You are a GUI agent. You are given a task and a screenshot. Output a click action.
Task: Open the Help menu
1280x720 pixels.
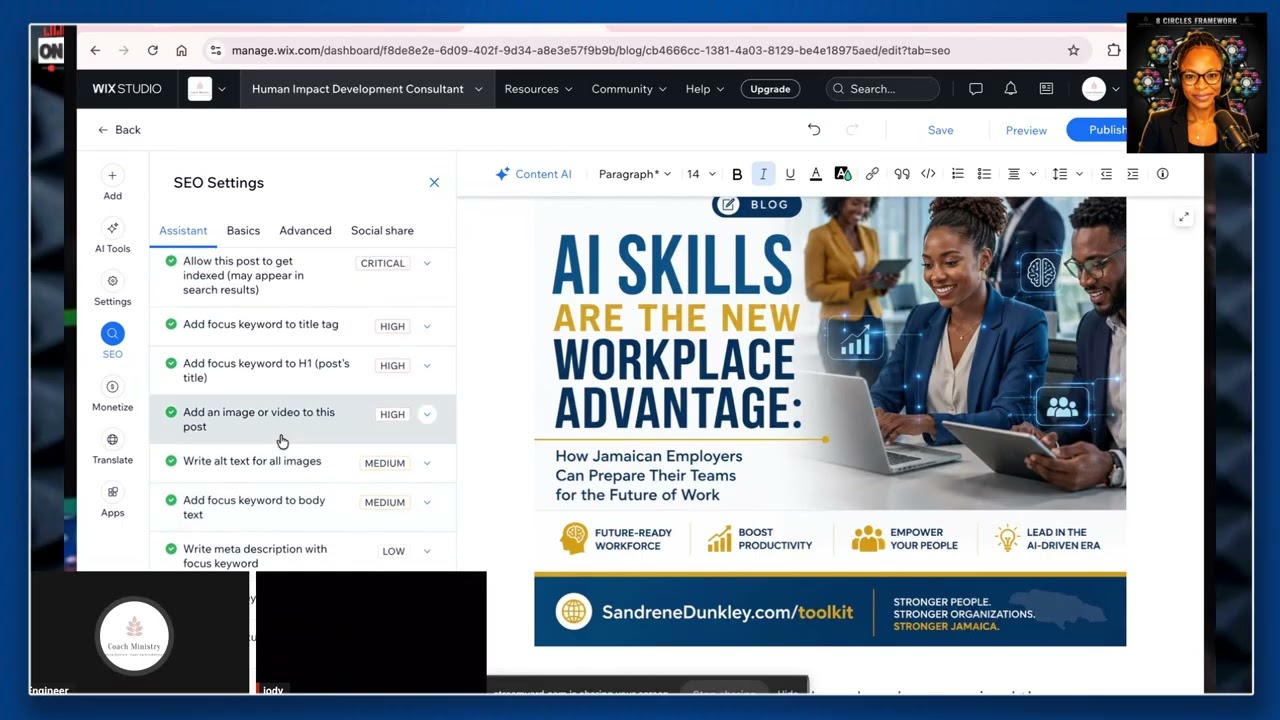point(705,89)
